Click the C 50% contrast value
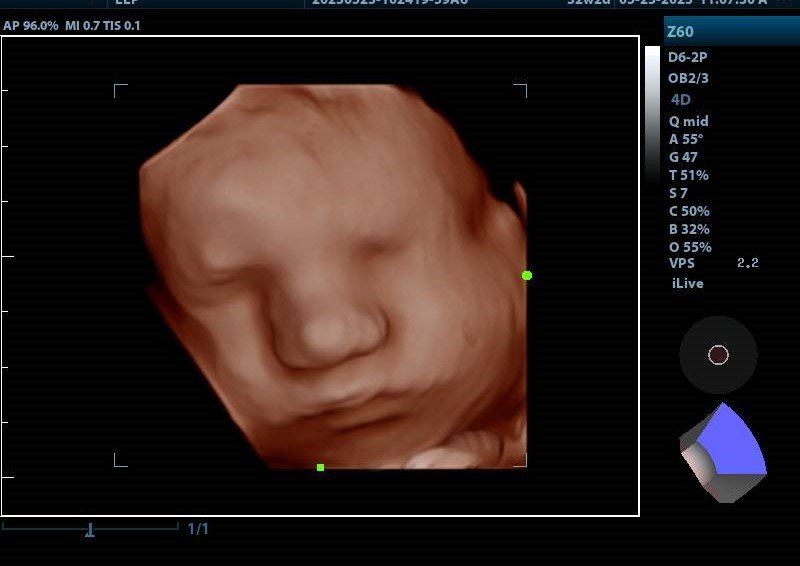Image resolution: width=800 pixels, height=566 pixels. (689, 211)
